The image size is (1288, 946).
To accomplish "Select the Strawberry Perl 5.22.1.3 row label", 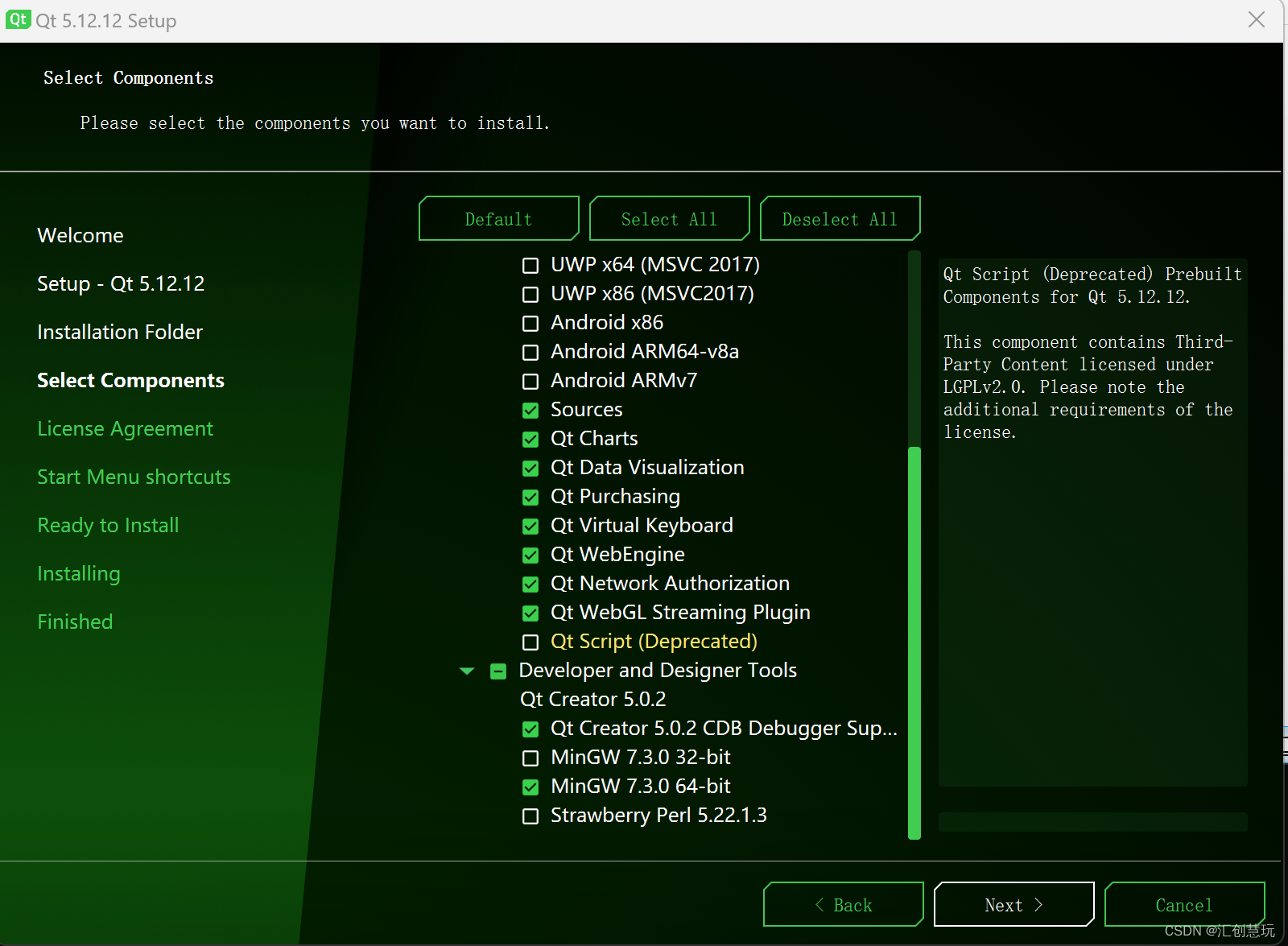I will tap(658, 816).
